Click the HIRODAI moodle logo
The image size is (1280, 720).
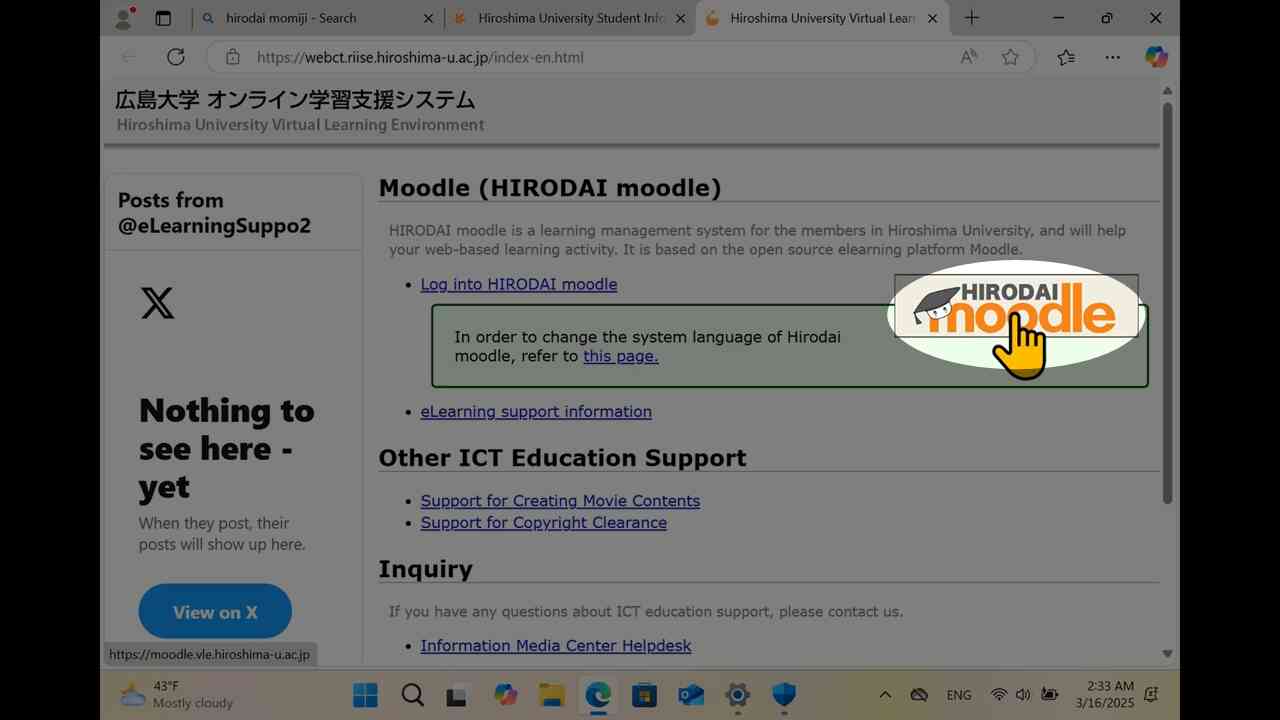pyautogui.click(x=1016, y=306)
